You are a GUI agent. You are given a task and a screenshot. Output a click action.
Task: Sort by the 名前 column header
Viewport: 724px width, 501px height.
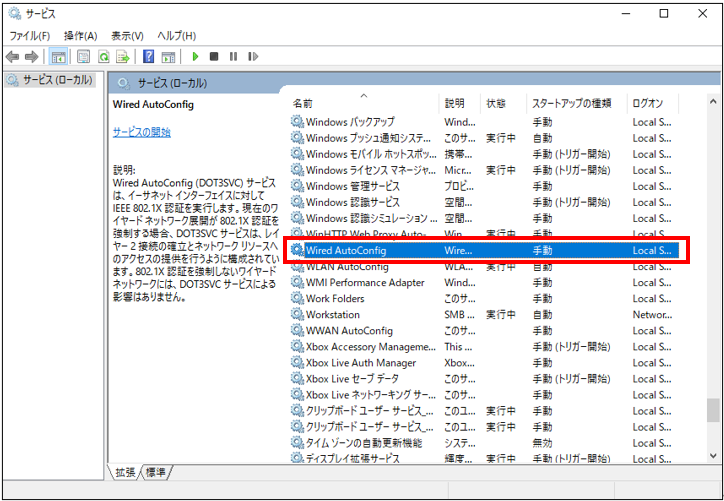pos(303,103)
